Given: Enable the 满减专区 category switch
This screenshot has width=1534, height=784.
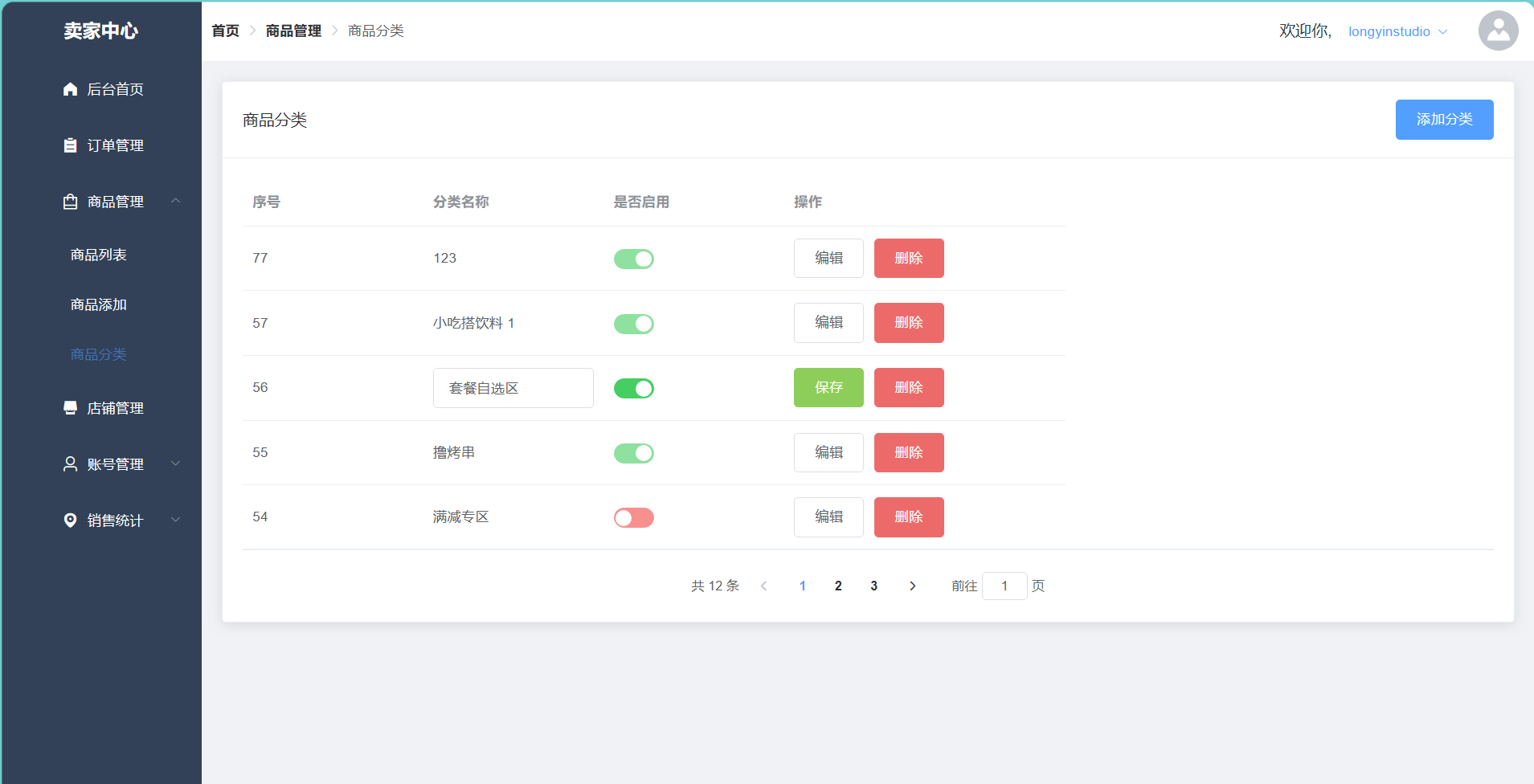Looking at the screenshot, I should click(x=634, y=518).
